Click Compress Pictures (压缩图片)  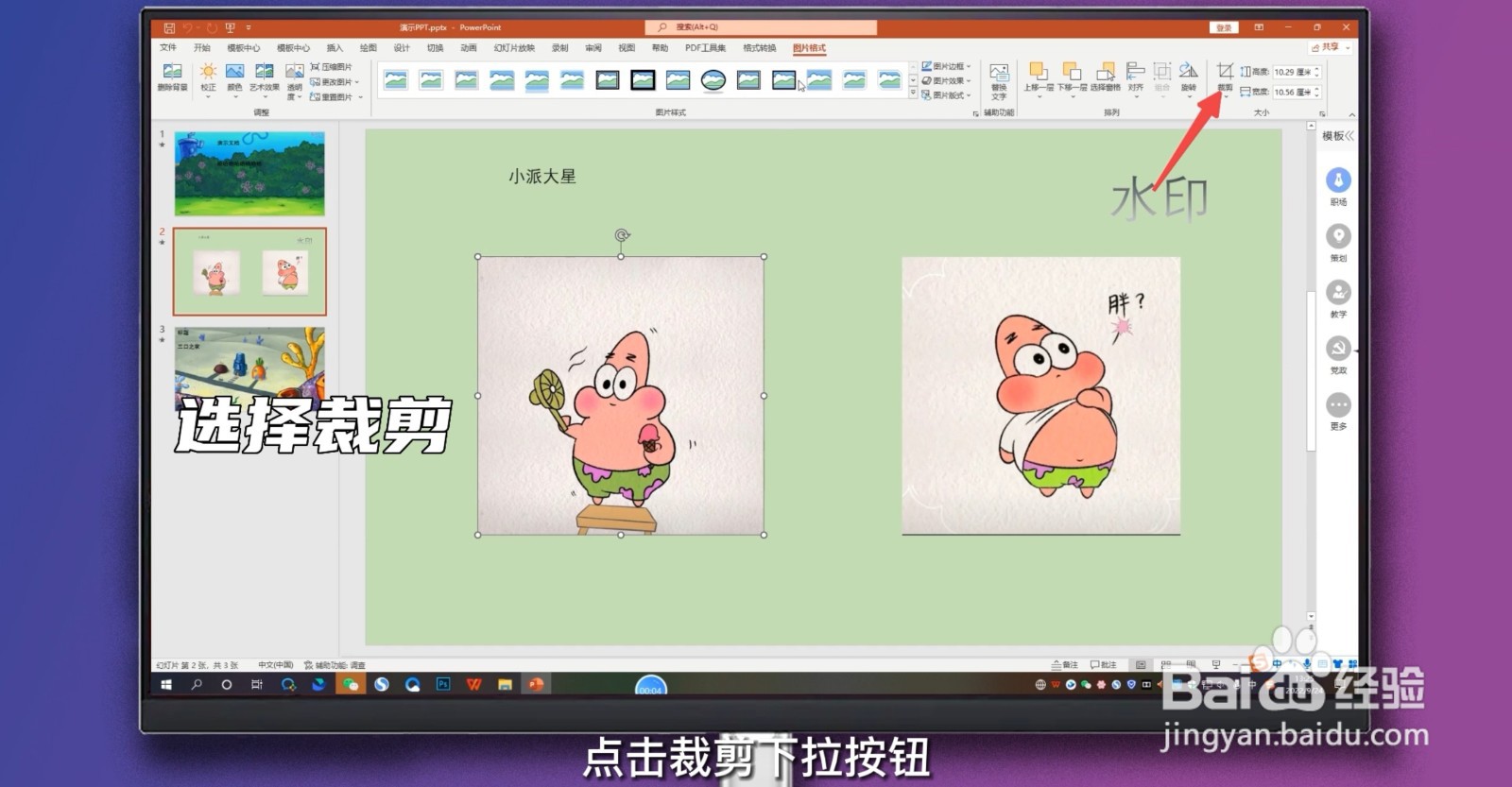tap(332, 67)
